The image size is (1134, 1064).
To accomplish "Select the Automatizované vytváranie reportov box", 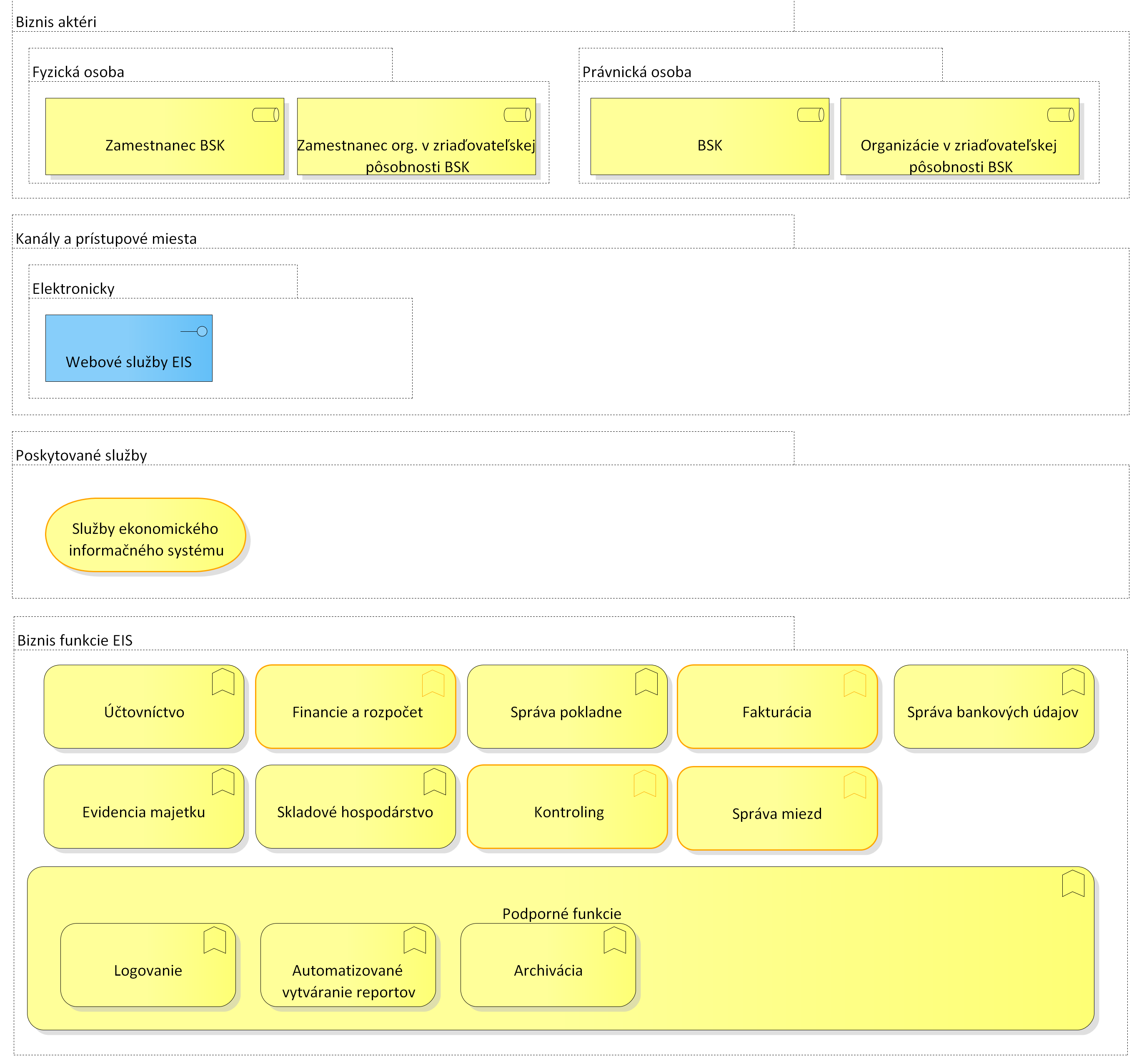I will click(348, 965).
